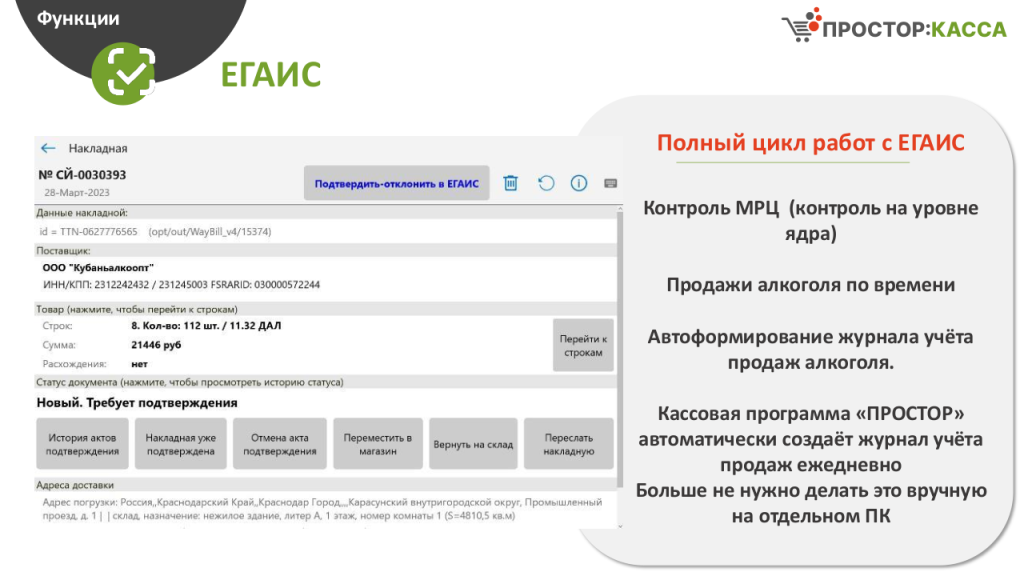Click the scrollbar down arrow of the invoice pane
1024x576 pixels.
pos(620,526)
